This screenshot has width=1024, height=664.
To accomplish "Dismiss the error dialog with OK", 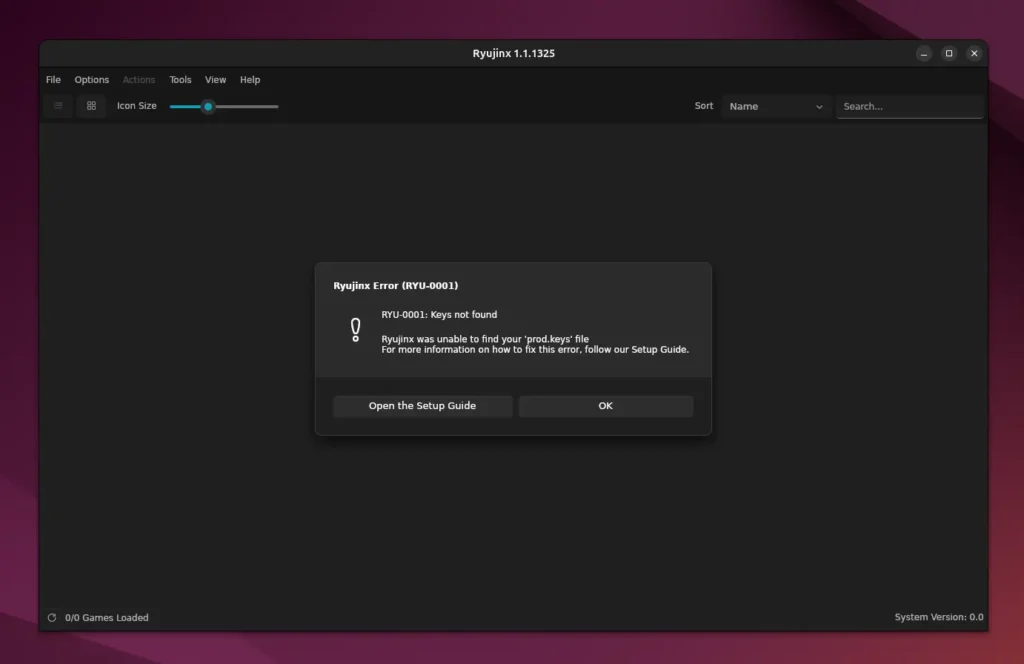I will click(605, 406).
